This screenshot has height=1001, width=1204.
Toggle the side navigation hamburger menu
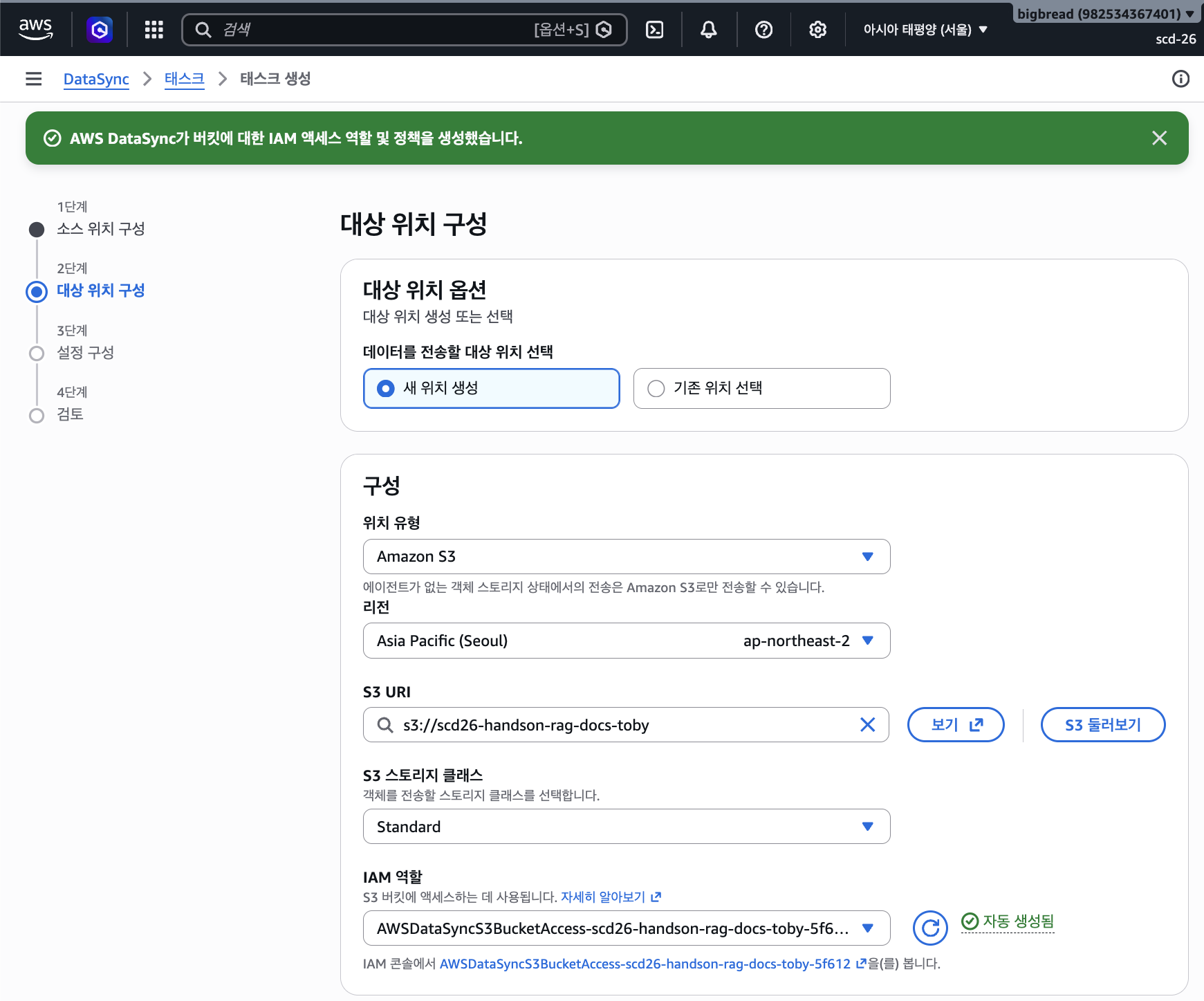tap(33, 79)
